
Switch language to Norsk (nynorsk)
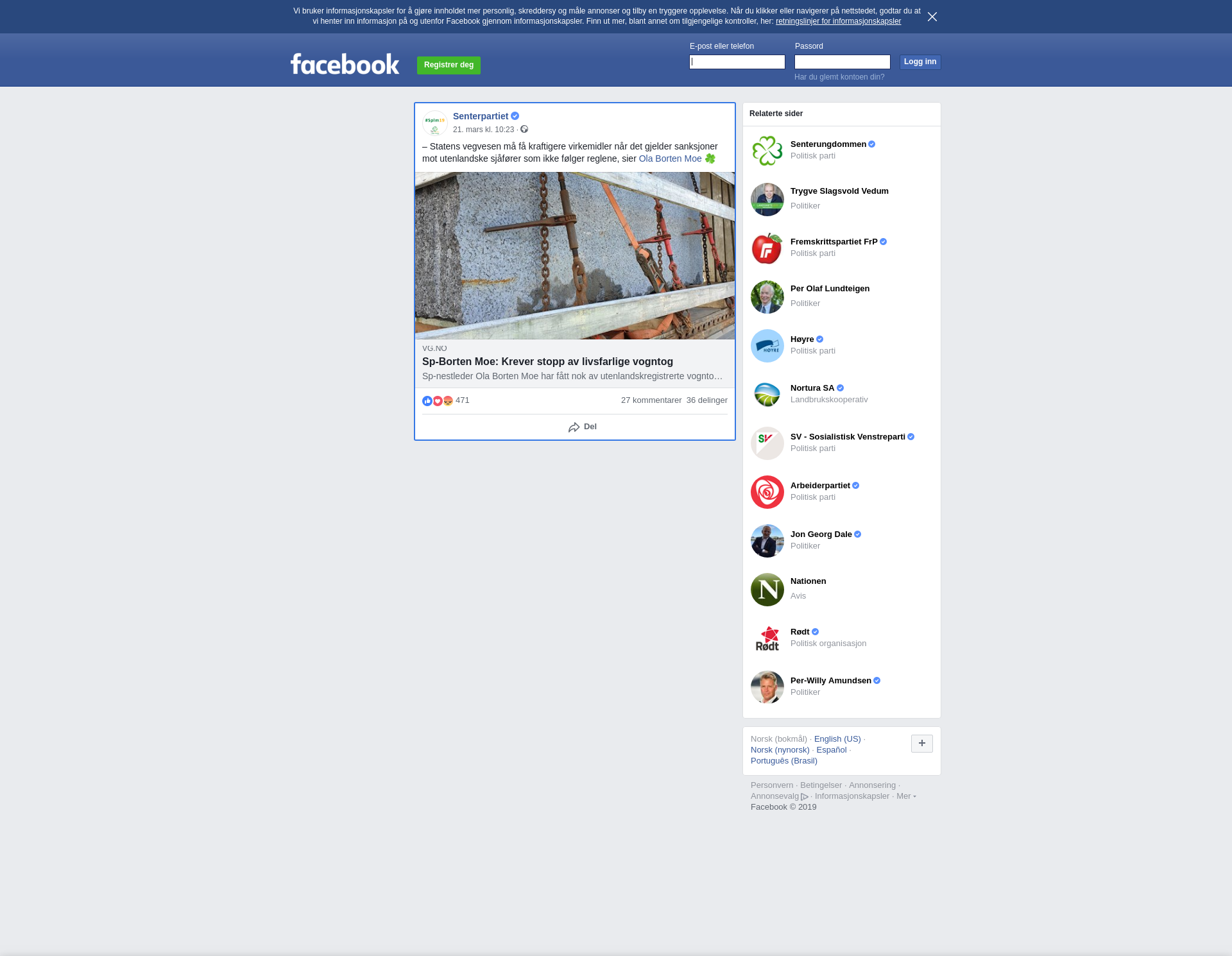(780, 750)
